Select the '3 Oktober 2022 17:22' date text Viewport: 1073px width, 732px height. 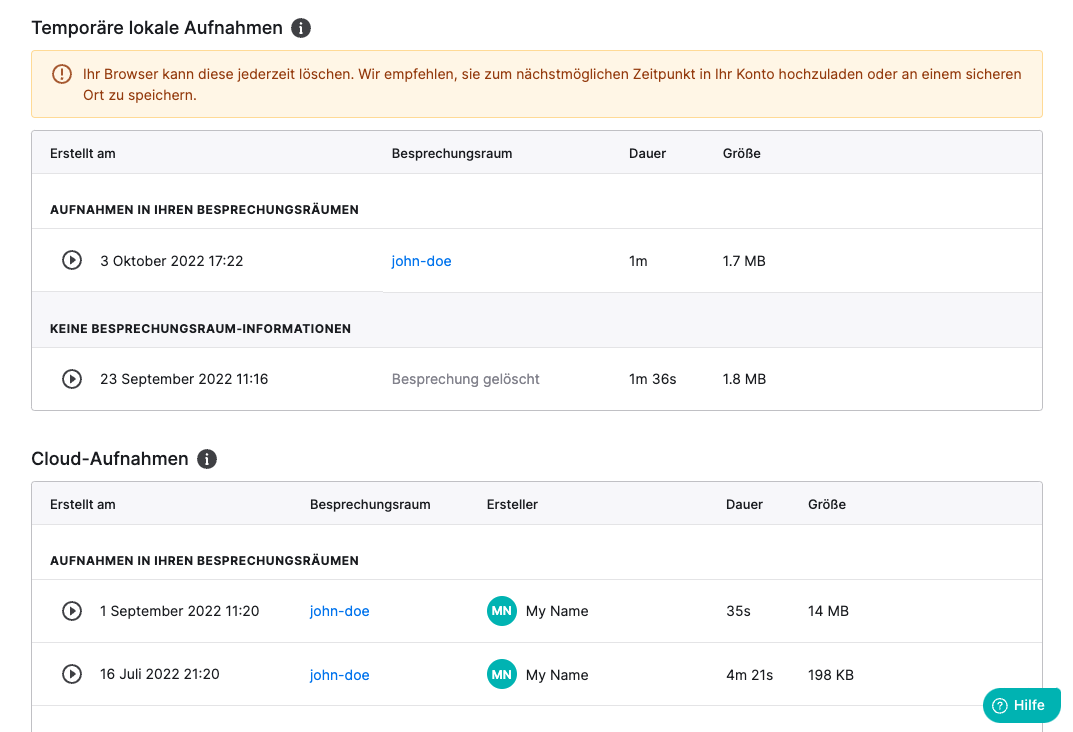172,261
